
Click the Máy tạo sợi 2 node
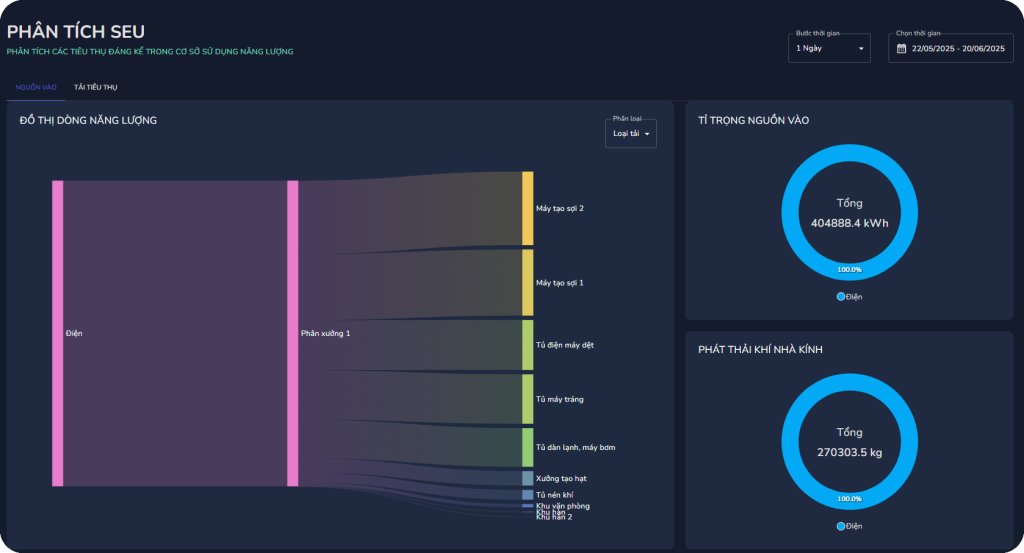point(528,208)
